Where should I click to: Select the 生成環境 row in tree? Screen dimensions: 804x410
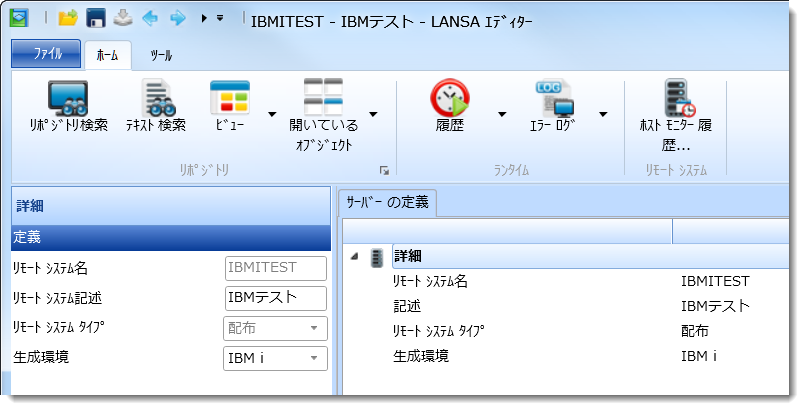pyautogui.click(x=566, y=356)
